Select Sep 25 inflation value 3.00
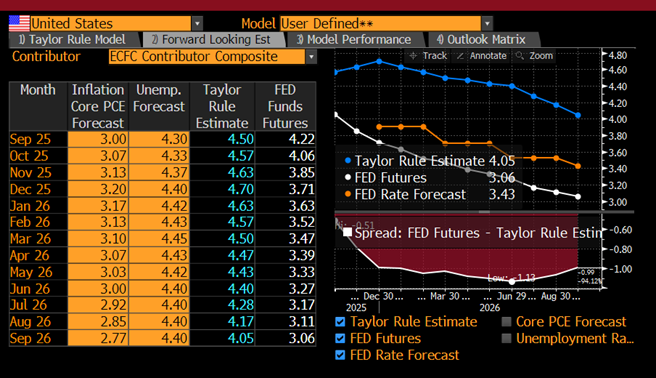Image resolution: width=656 pixels, height=378 pixels. 98,139
